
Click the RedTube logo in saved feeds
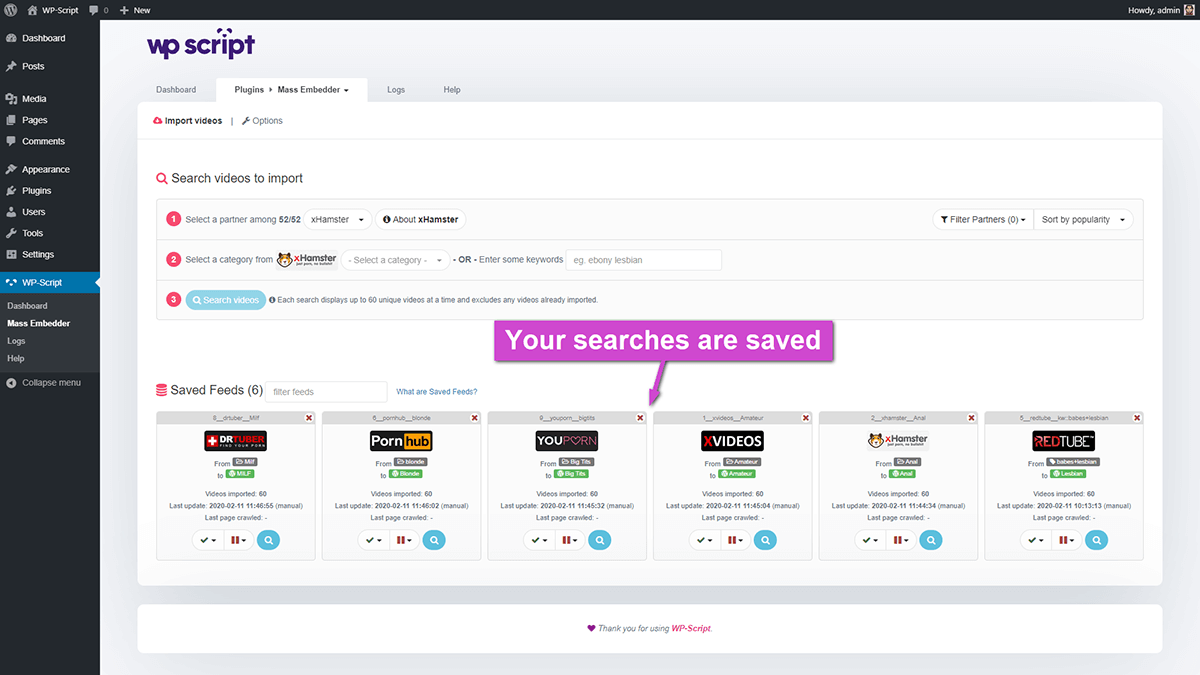point(1064,441)
